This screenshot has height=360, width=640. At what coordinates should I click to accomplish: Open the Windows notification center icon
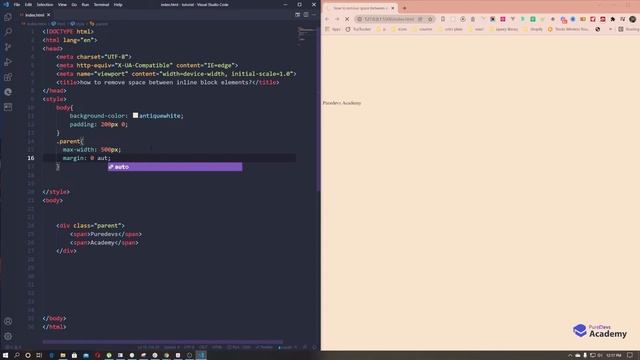[630, 355]
